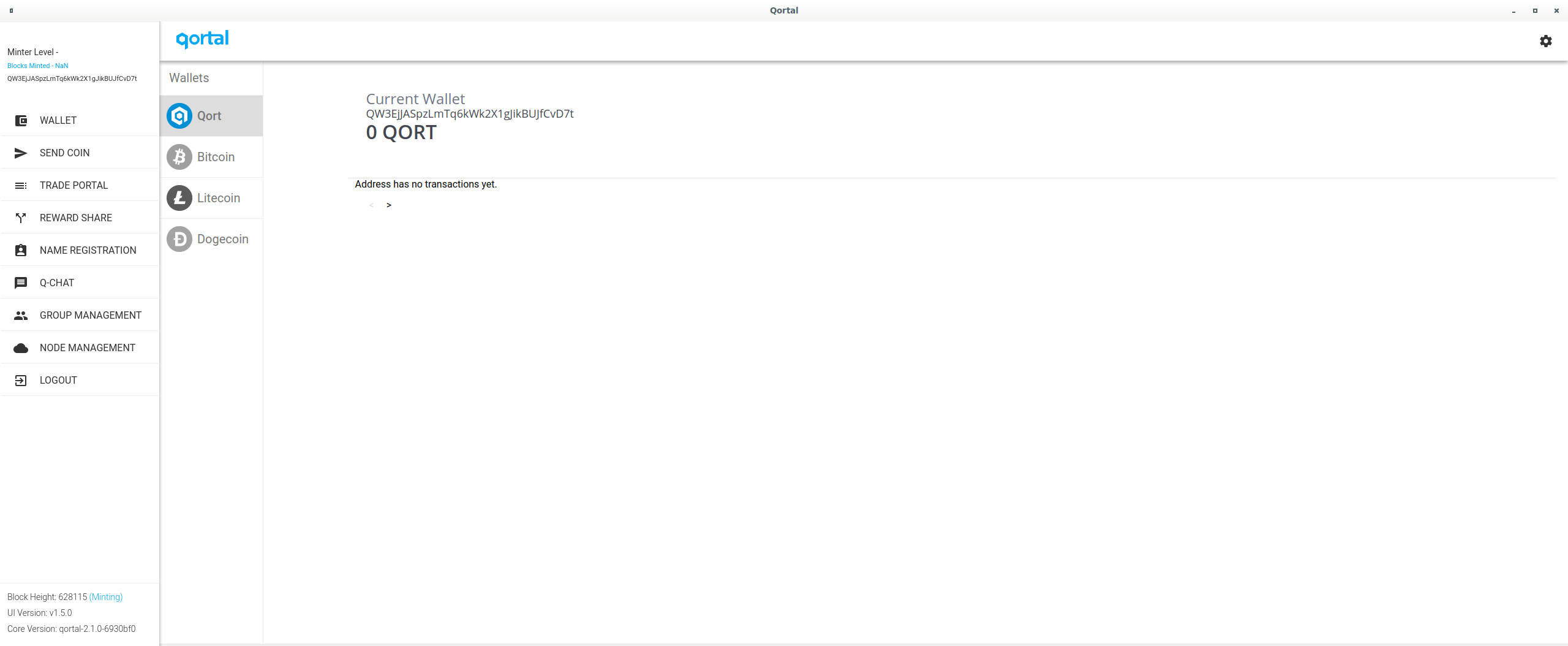Image resolution: width=1568 pixels, height=646 pixels.
Task: Click the Current Wallet address string
Action: pos(470,114)
